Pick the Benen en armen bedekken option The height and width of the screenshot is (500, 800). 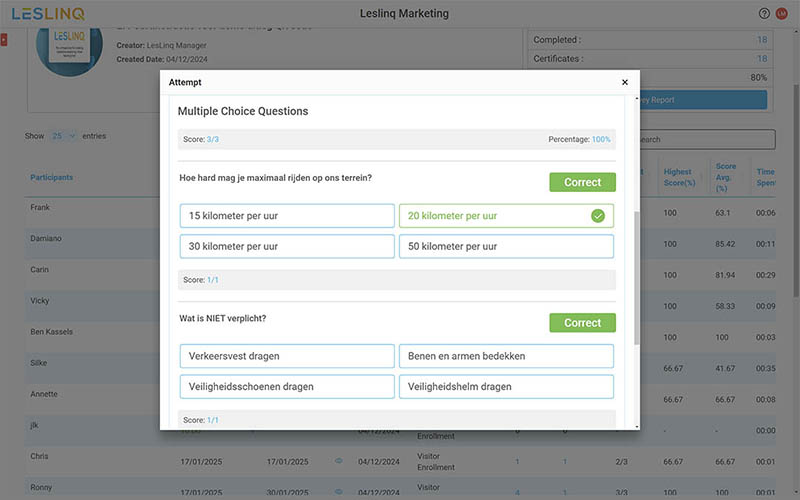(x=506, y=356)
